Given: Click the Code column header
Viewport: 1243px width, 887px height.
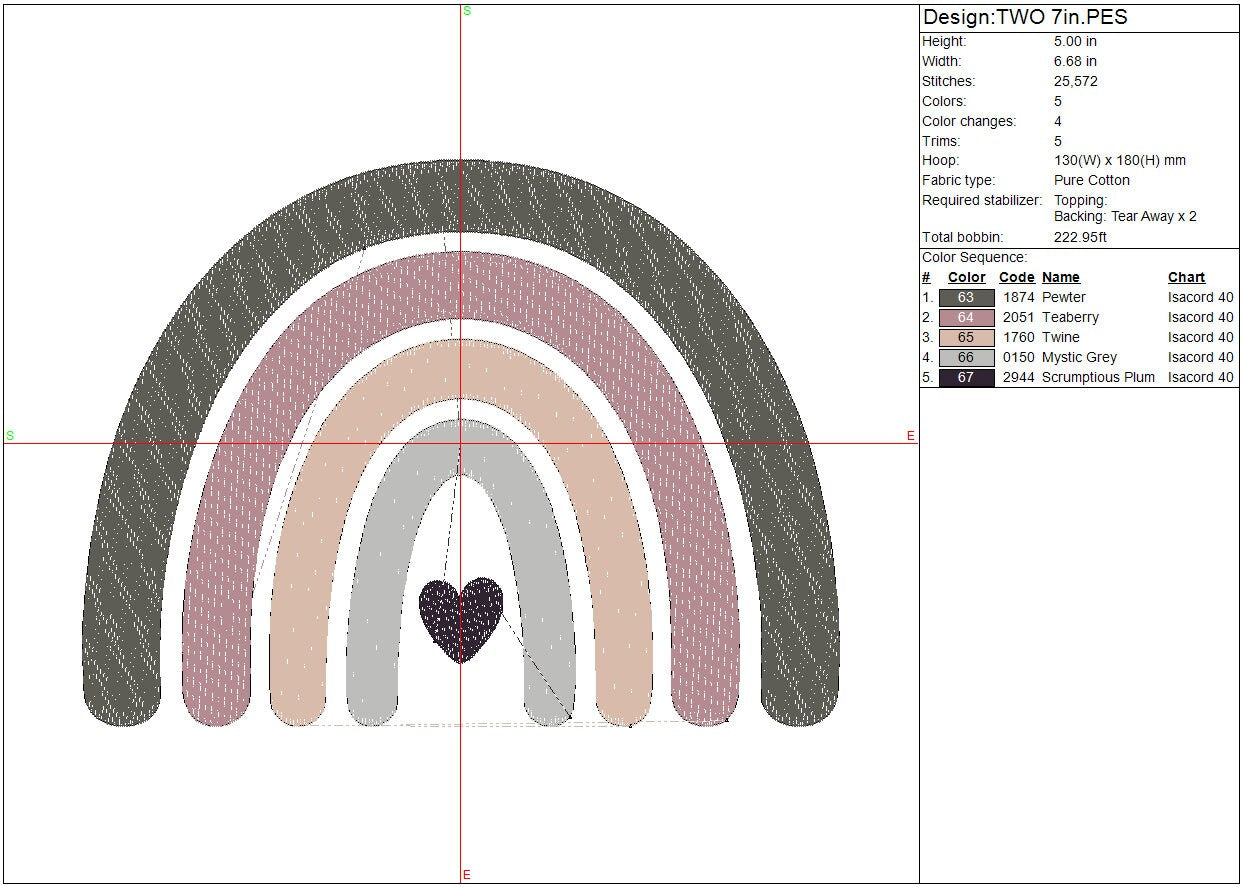Looking at the screenshot, I should click(x=1016, y=277).
